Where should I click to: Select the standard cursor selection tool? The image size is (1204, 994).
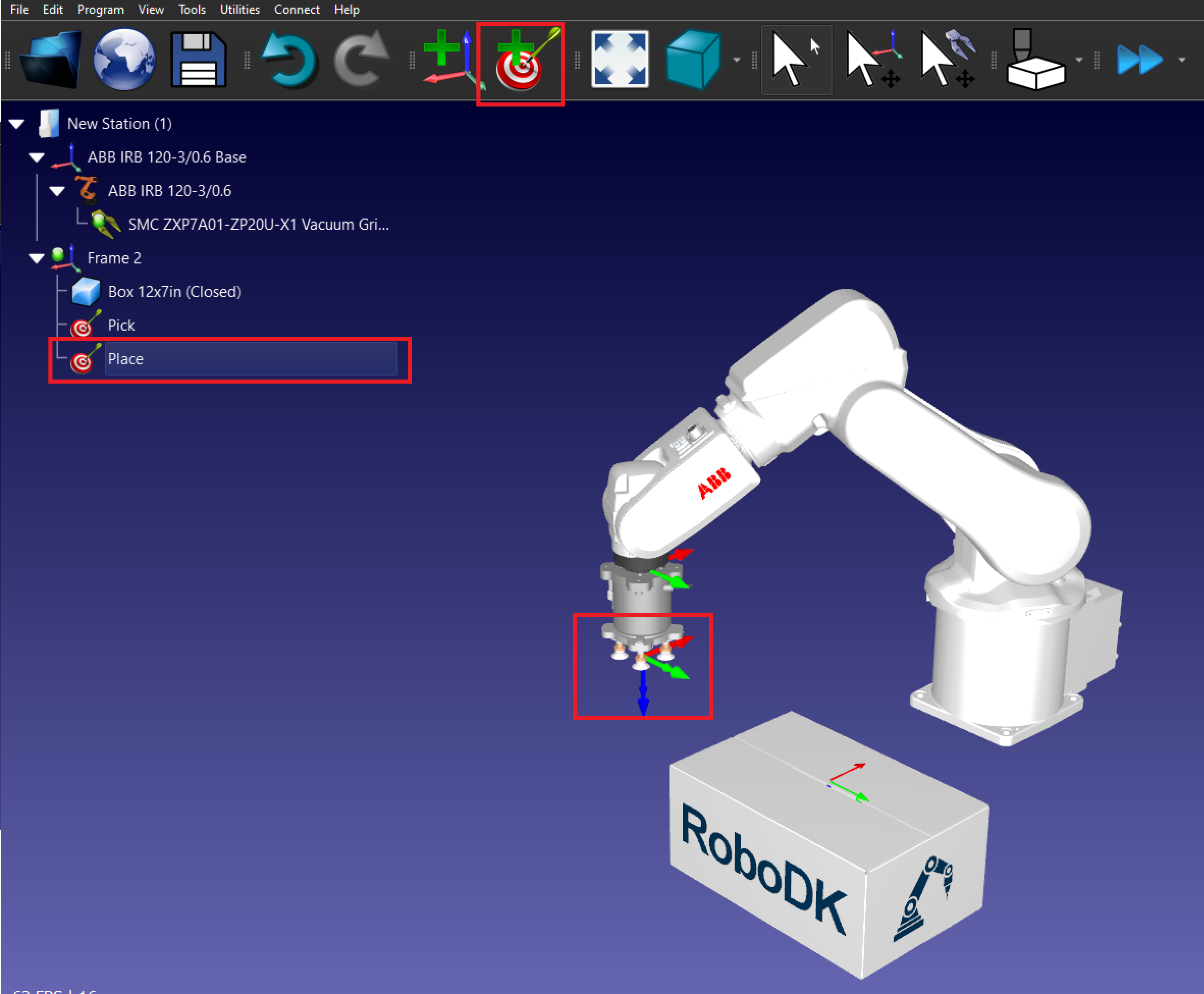tap(796, 59)
